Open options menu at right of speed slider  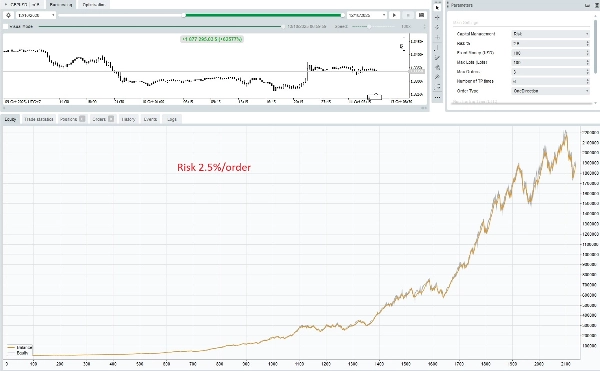click(424, 26)
